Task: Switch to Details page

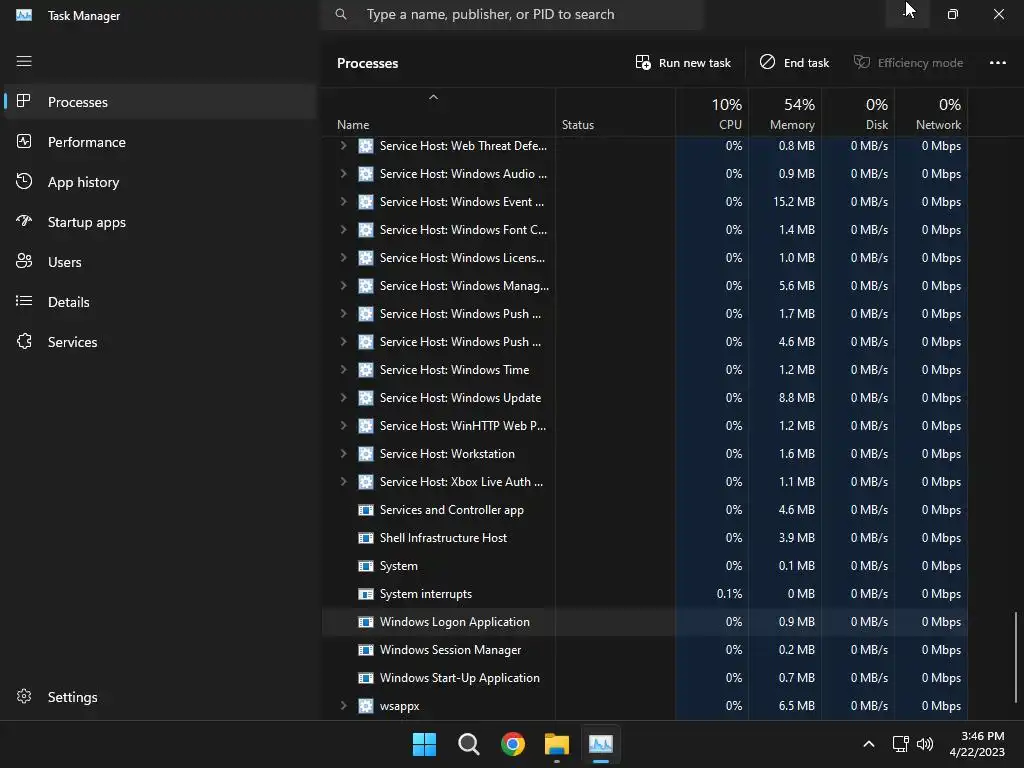Action: (x=159, y=302)
